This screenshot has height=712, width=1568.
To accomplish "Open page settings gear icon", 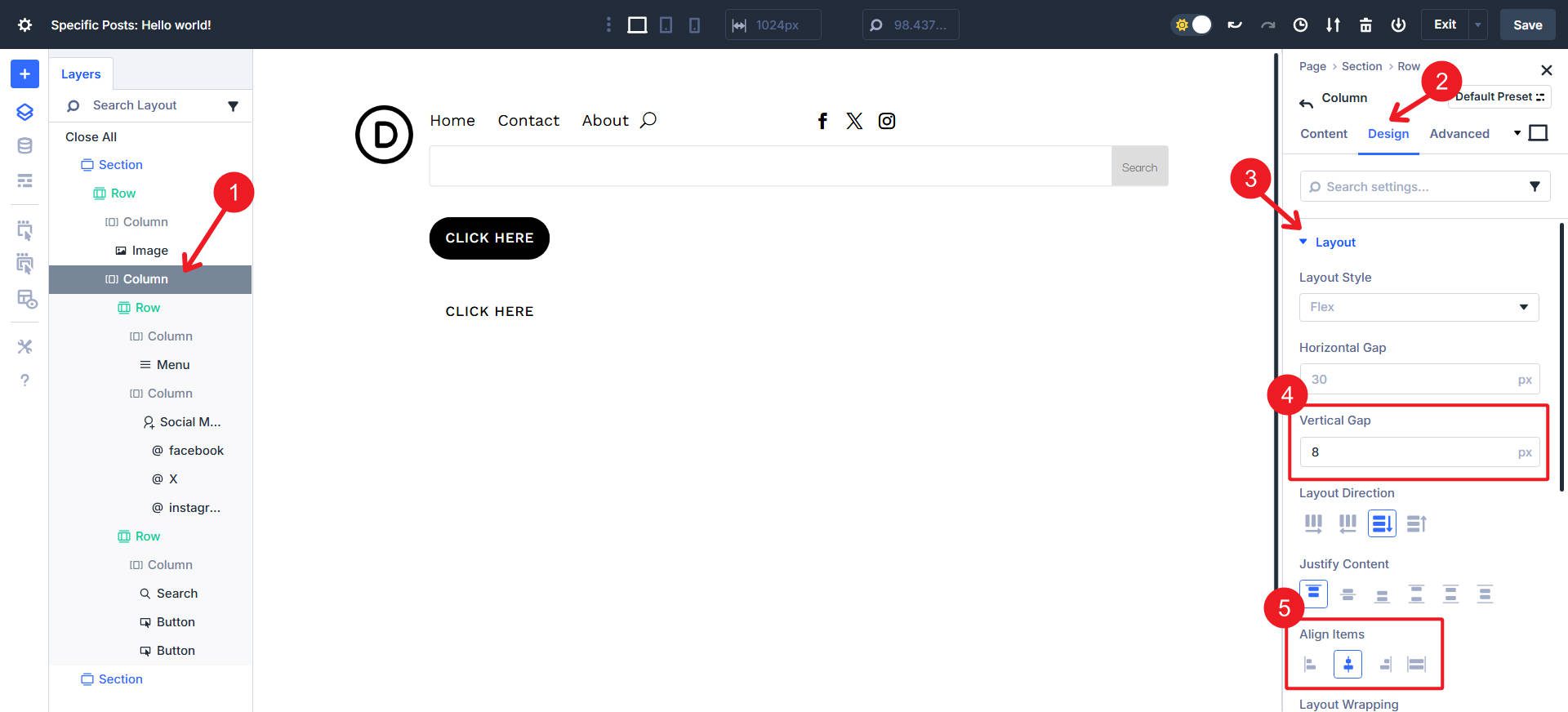I will coord(24,24).
